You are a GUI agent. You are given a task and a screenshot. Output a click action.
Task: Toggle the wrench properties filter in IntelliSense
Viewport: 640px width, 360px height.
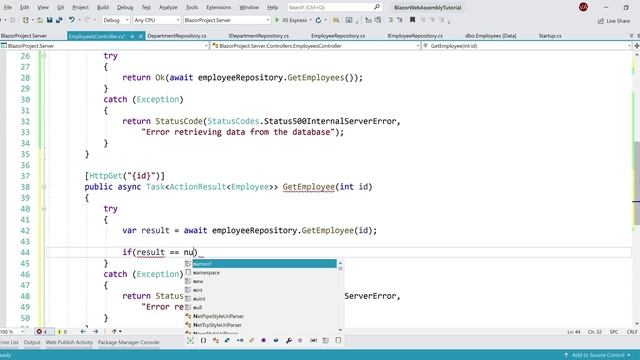click(x=289, y=340)
